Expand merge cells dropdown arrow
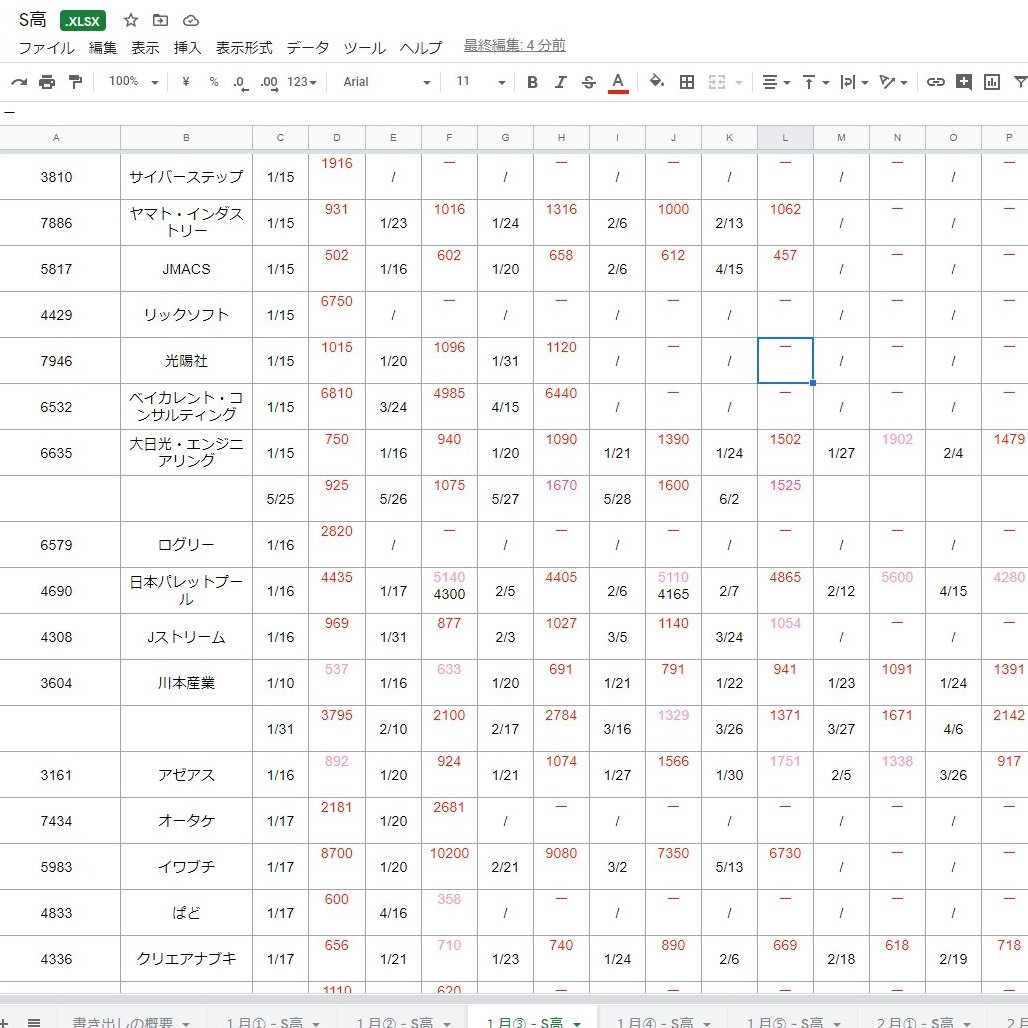 point(739,83)
